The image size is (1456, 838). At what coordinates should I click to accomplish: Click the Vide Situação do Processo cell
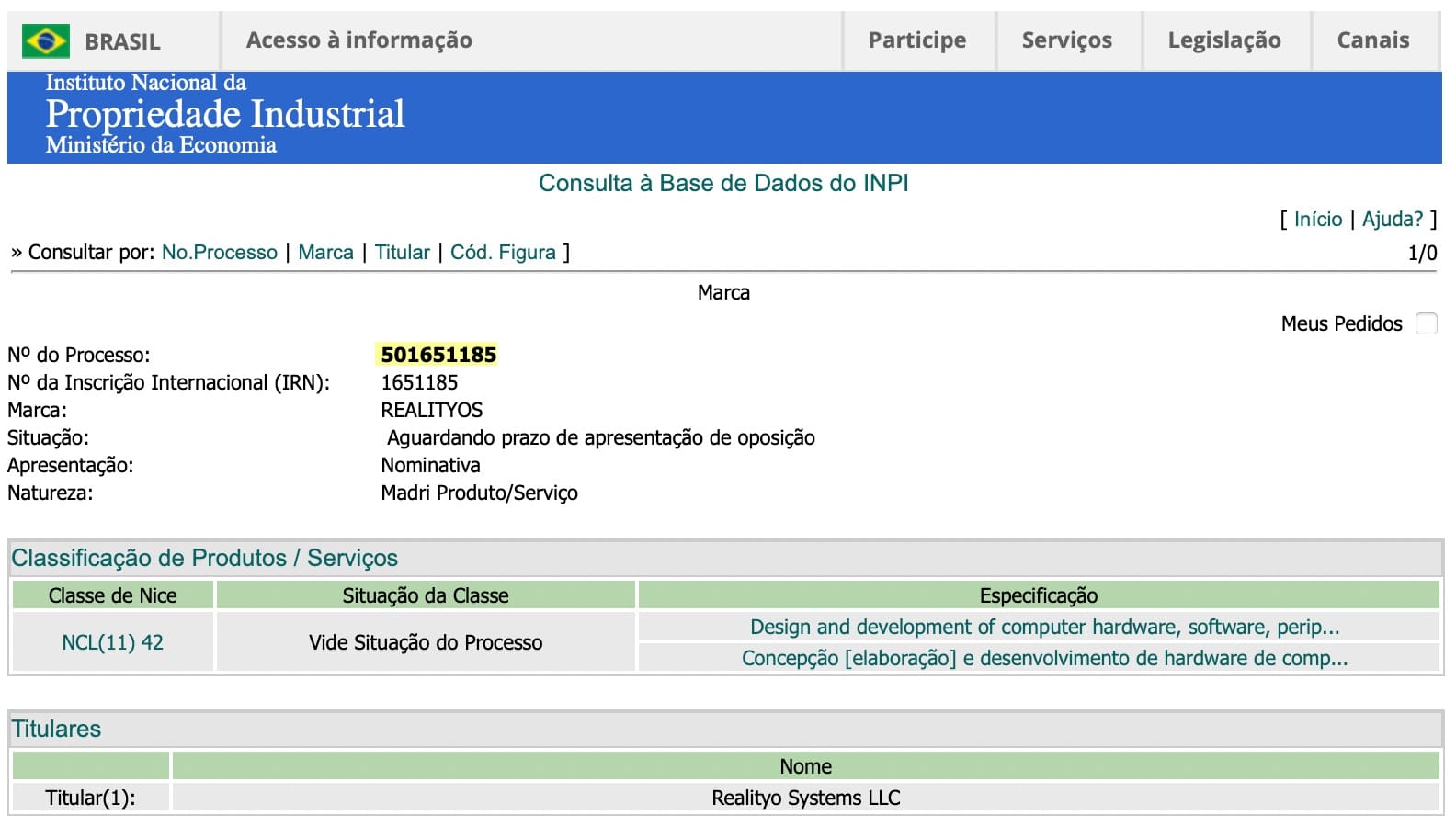pos(426,642)
